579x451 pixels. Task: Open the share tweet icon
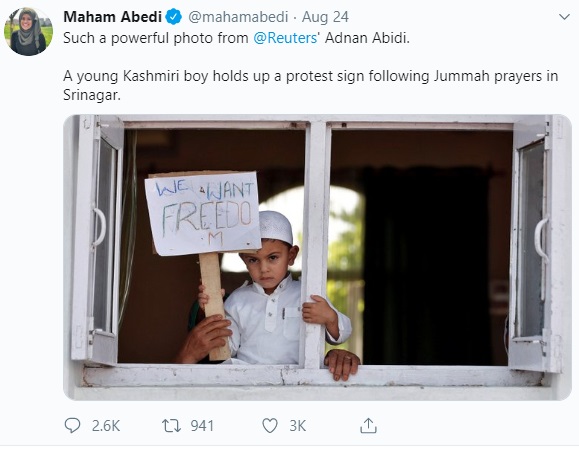point(368,426)
